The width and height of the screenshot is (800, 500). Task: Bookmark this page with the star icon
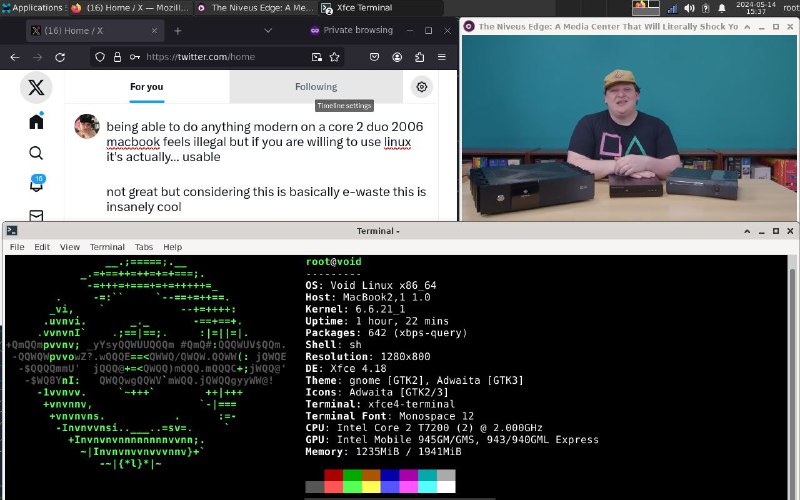(334, 57)
